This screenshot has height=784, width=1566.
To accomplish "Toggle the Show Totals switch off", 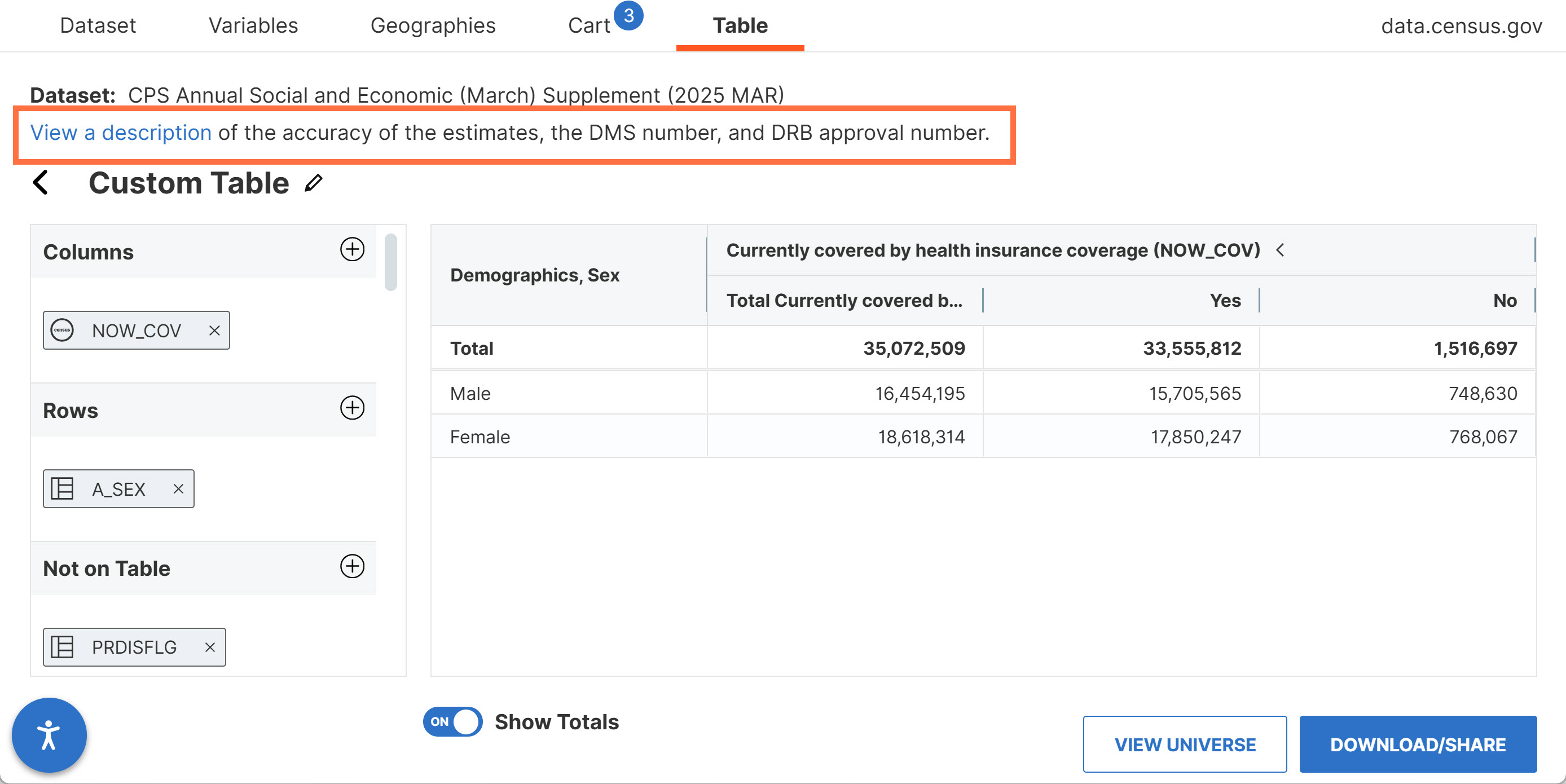I will point(452,721).
